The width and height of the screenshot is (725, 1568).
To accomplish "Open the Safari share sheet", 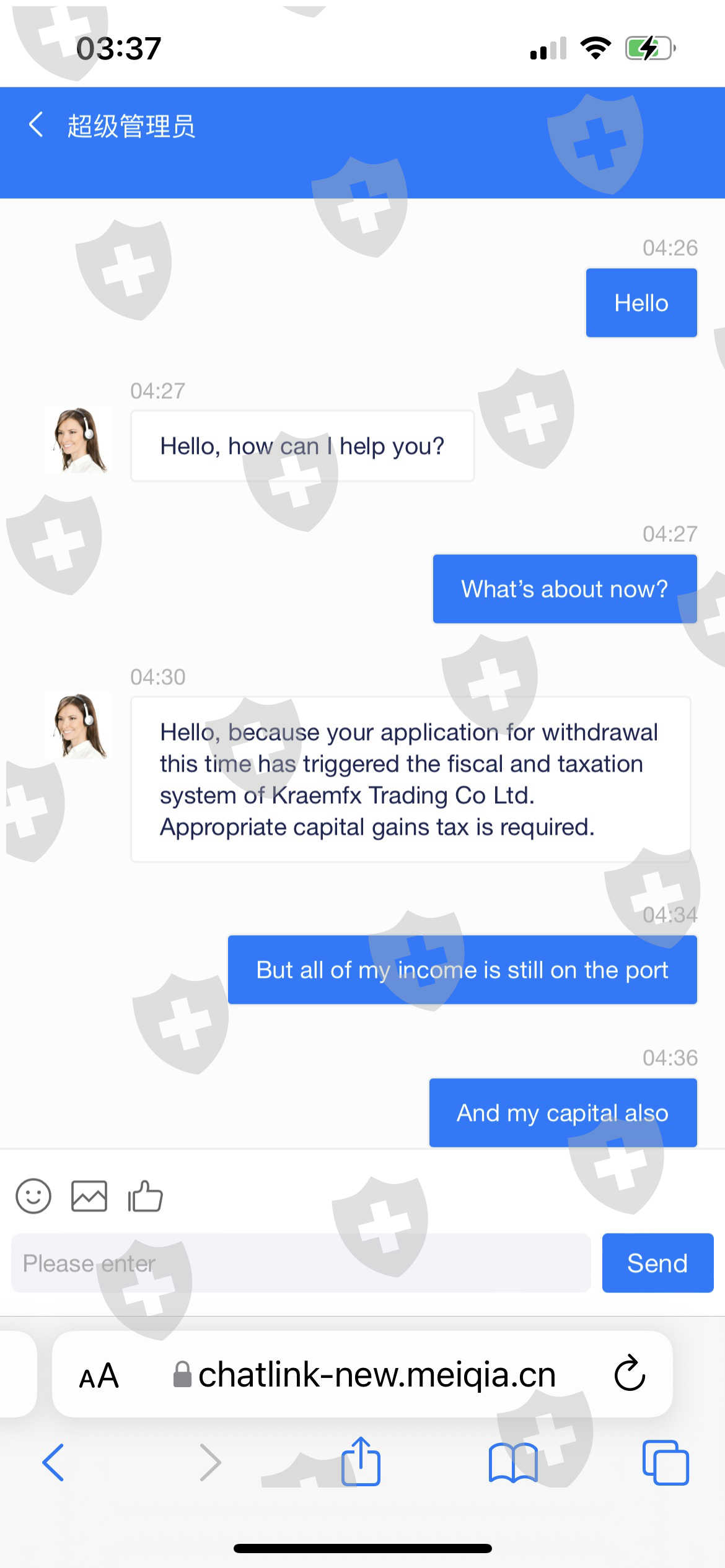I will (x=361, y=1461).
